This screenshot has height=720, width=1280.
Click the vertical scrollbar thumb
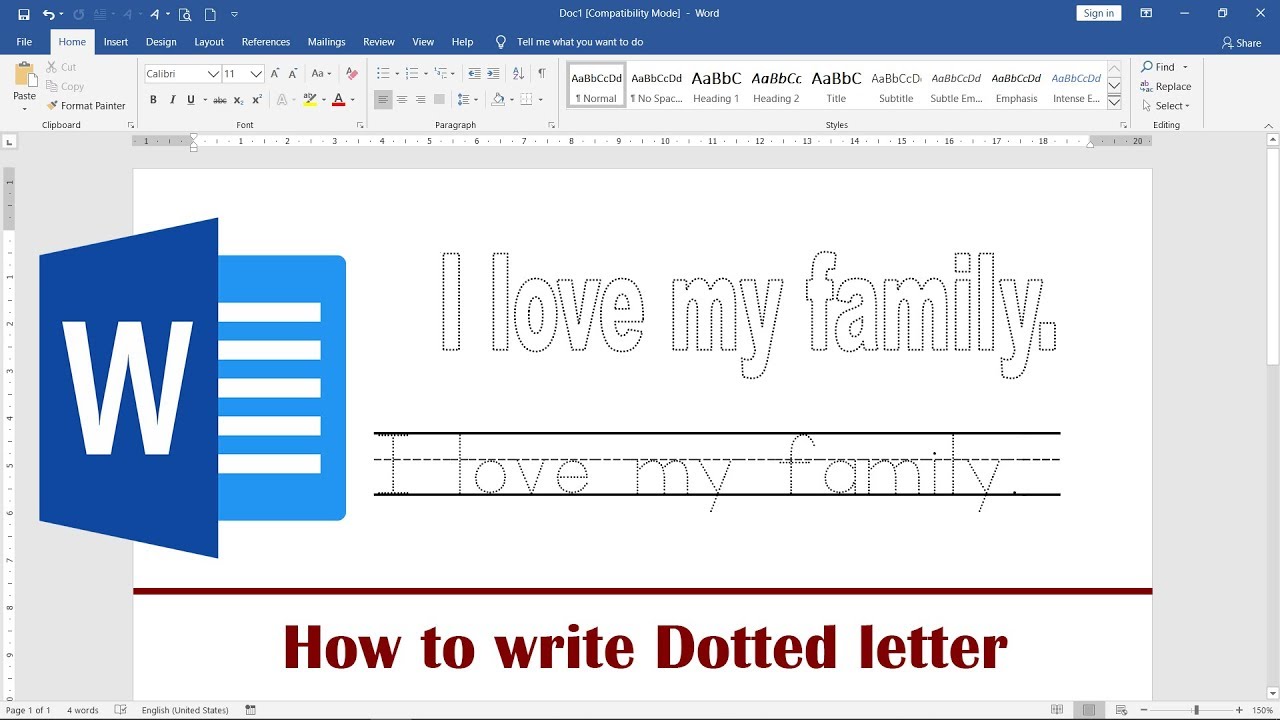point(1273,257)
